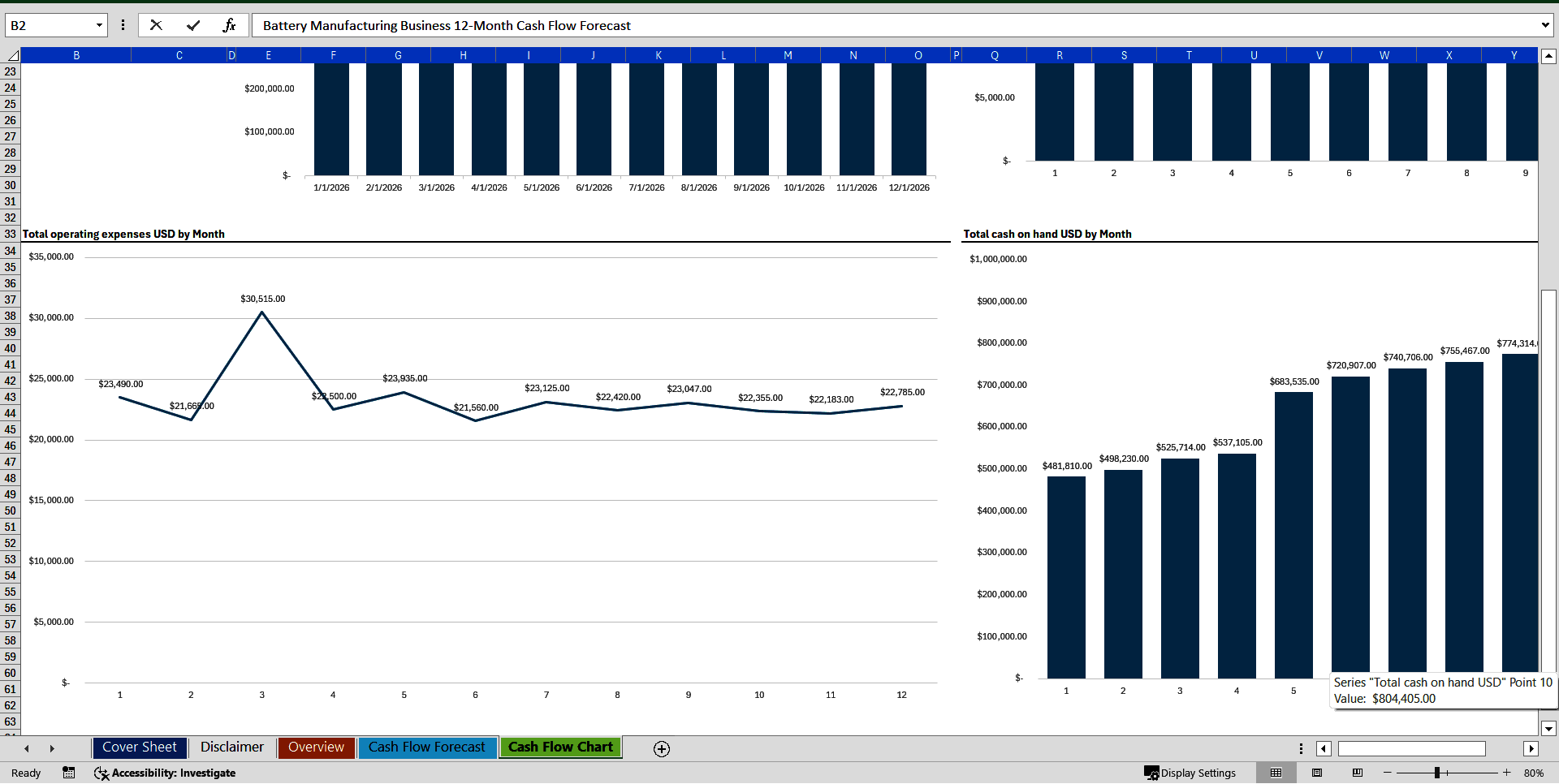Image resolution: width=1559 pixels, height=784 pixels.
Task: Expand the formula bar with its arrow
Action: [1545, 24]
